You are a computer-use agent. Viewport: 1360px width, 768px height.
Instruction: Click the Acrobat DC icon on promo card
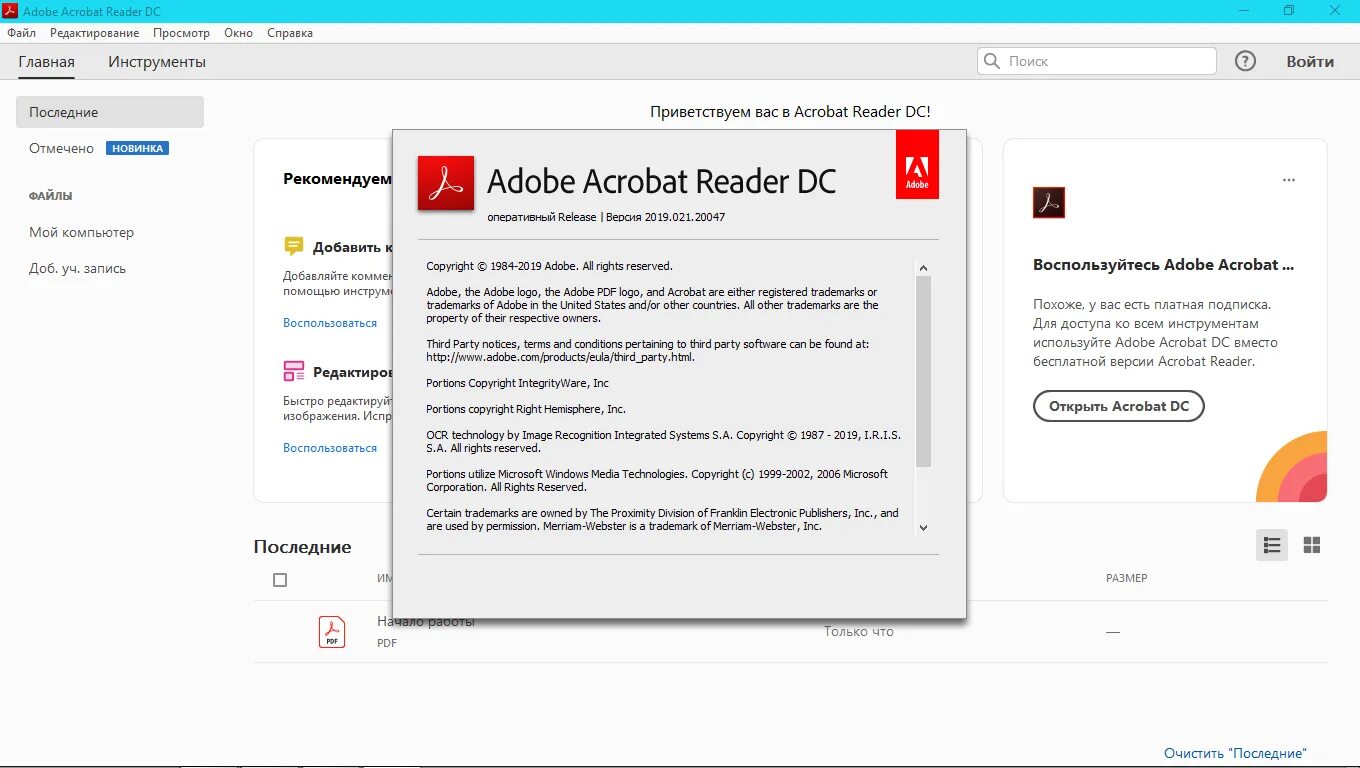pos(1049,203)
